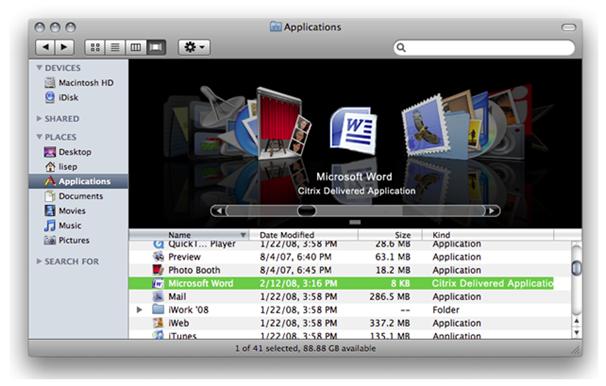Open iDisk in the sidebar
This screenshot has width=606, height=386.
pyautogui.click(x=62, y=97)
